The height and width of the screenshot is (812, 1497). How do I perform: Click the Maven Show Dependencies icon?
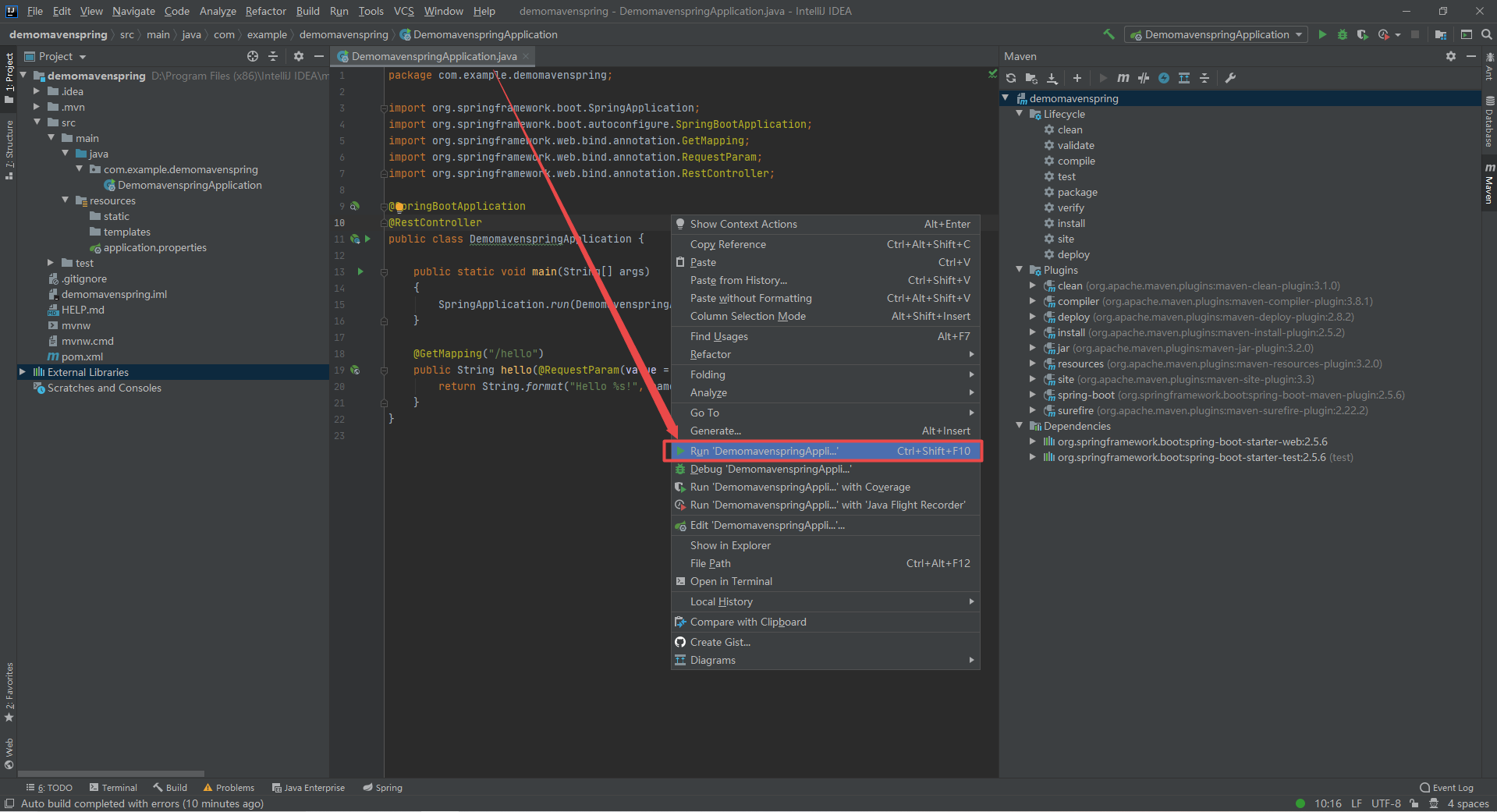coord(1184,78)
